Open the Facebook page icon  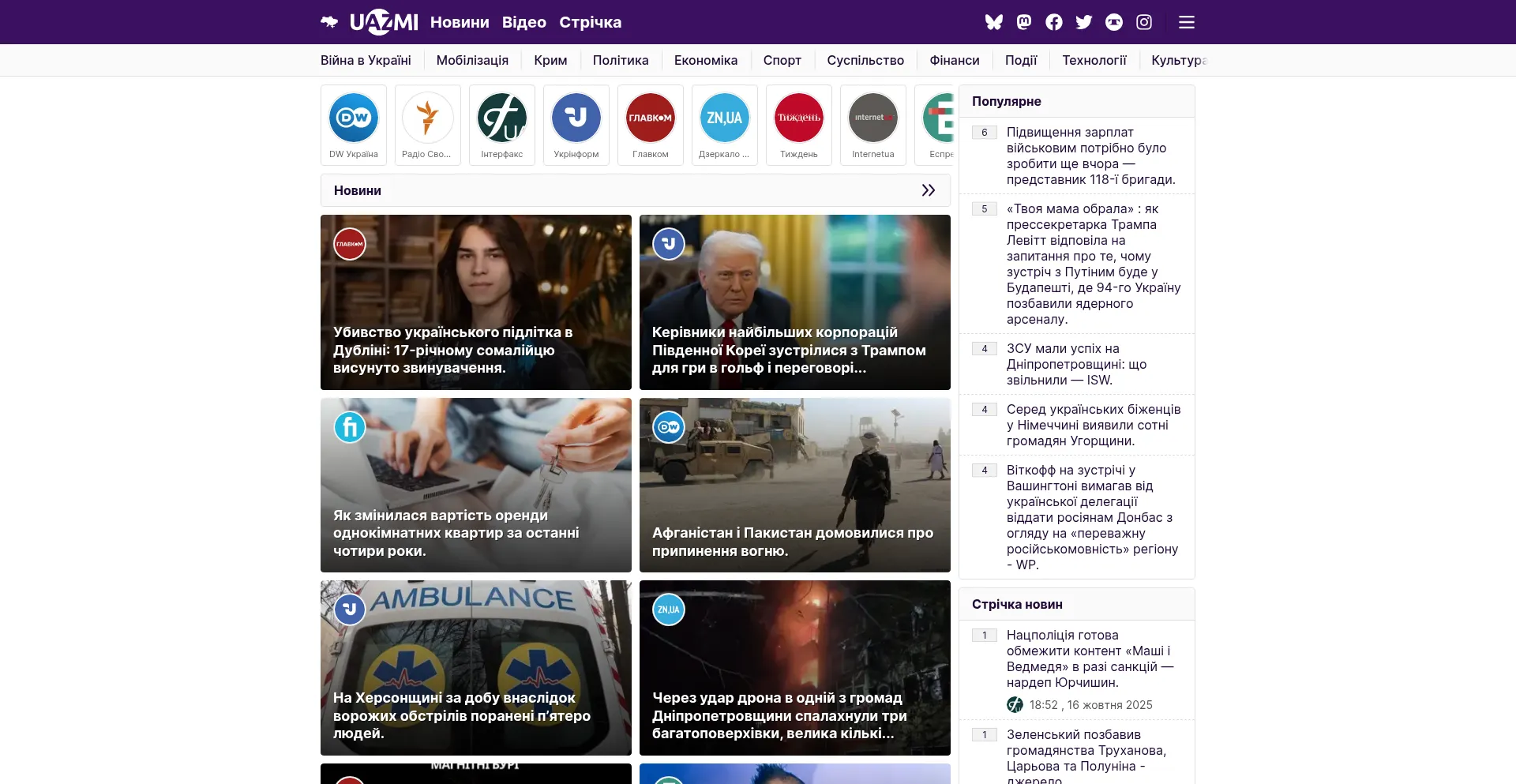pos(1054,22)
